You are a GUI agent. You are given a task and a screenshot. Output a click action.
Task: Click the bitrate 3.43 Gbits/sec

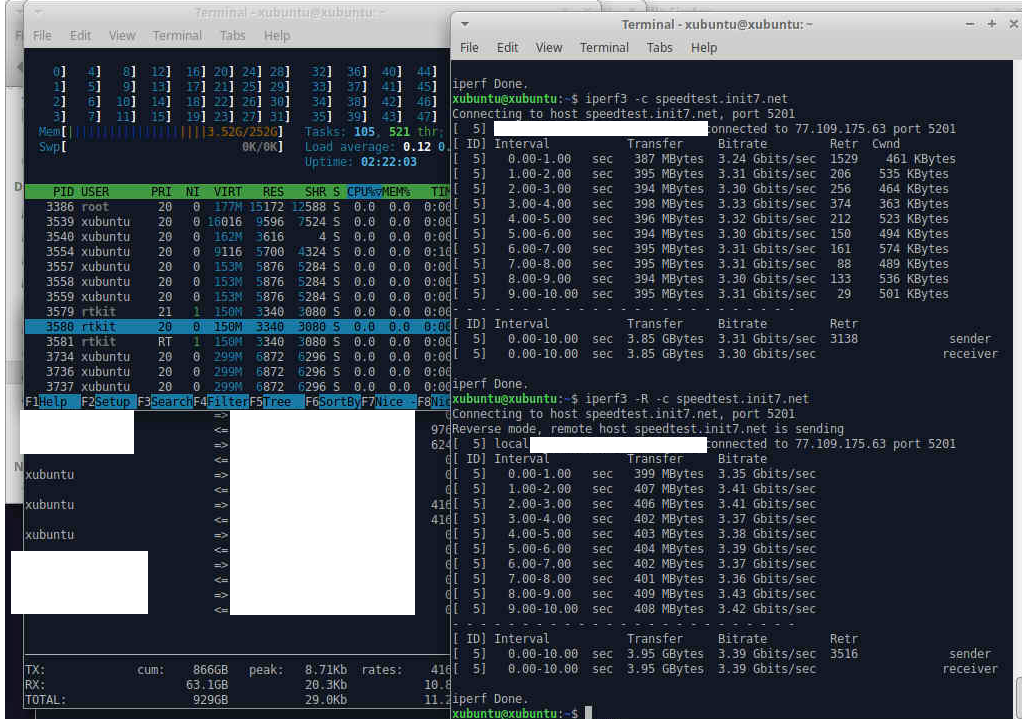tap(766, 594)
